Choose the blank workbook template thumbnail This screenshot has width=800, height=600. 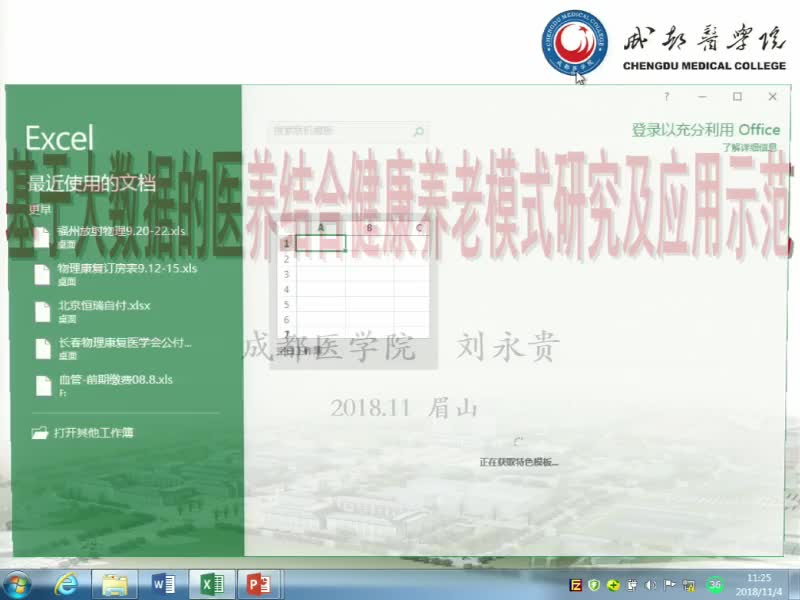(354, 293)
